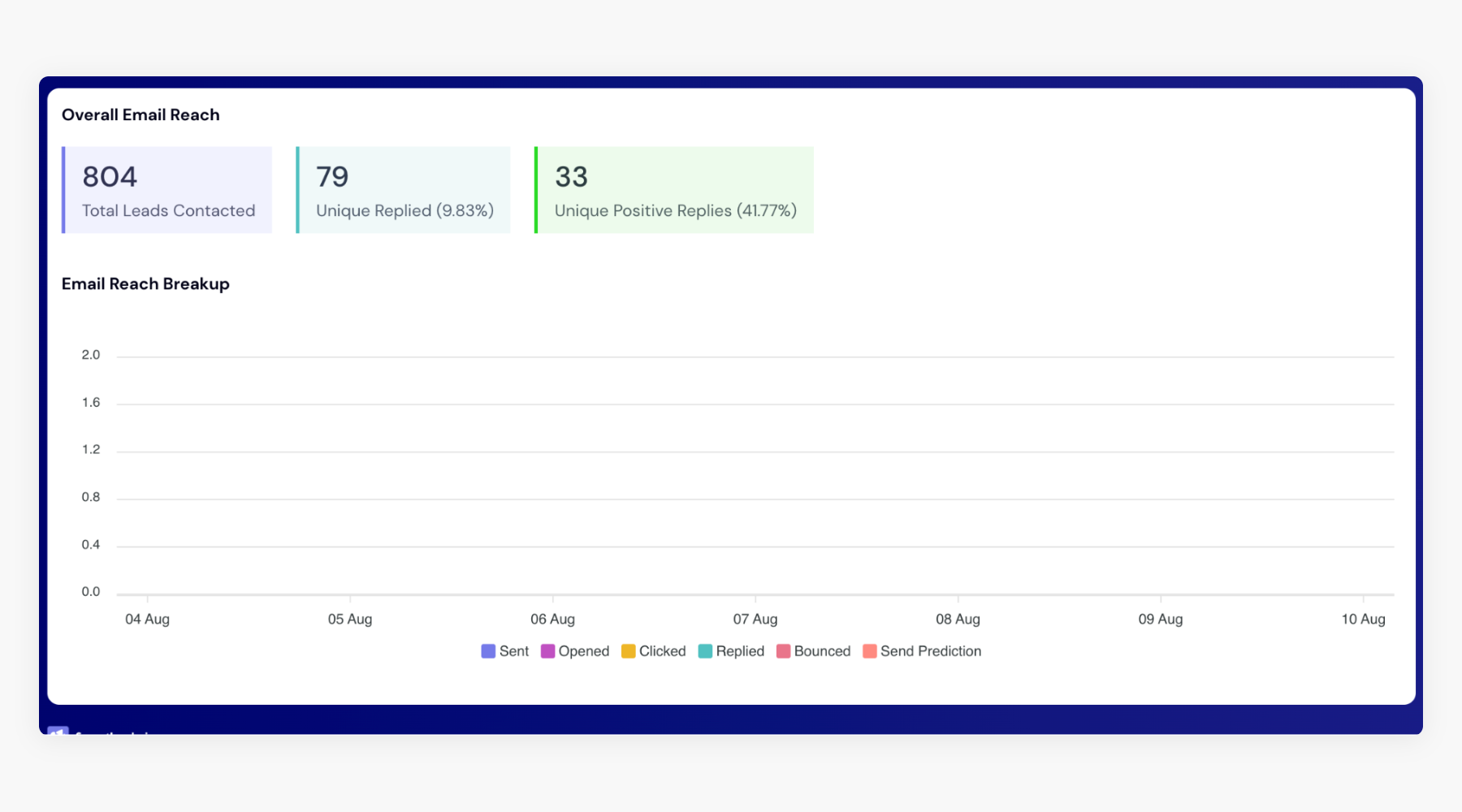Screen dimensions: 1462x812
Task: Open the 804 Total Leads Contacted card
Action: pos(167,190)
